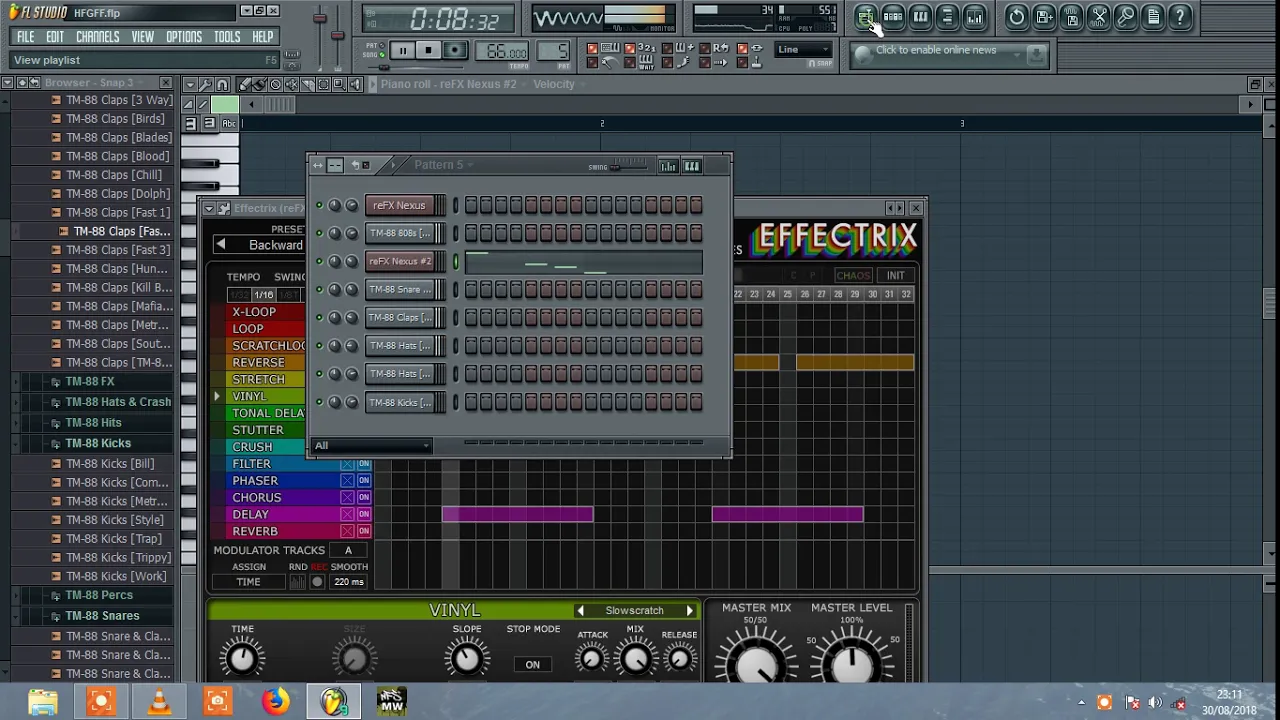
Task: Select the 1/16 tempo division in Effectrix
Action: (x=263, y=295)
